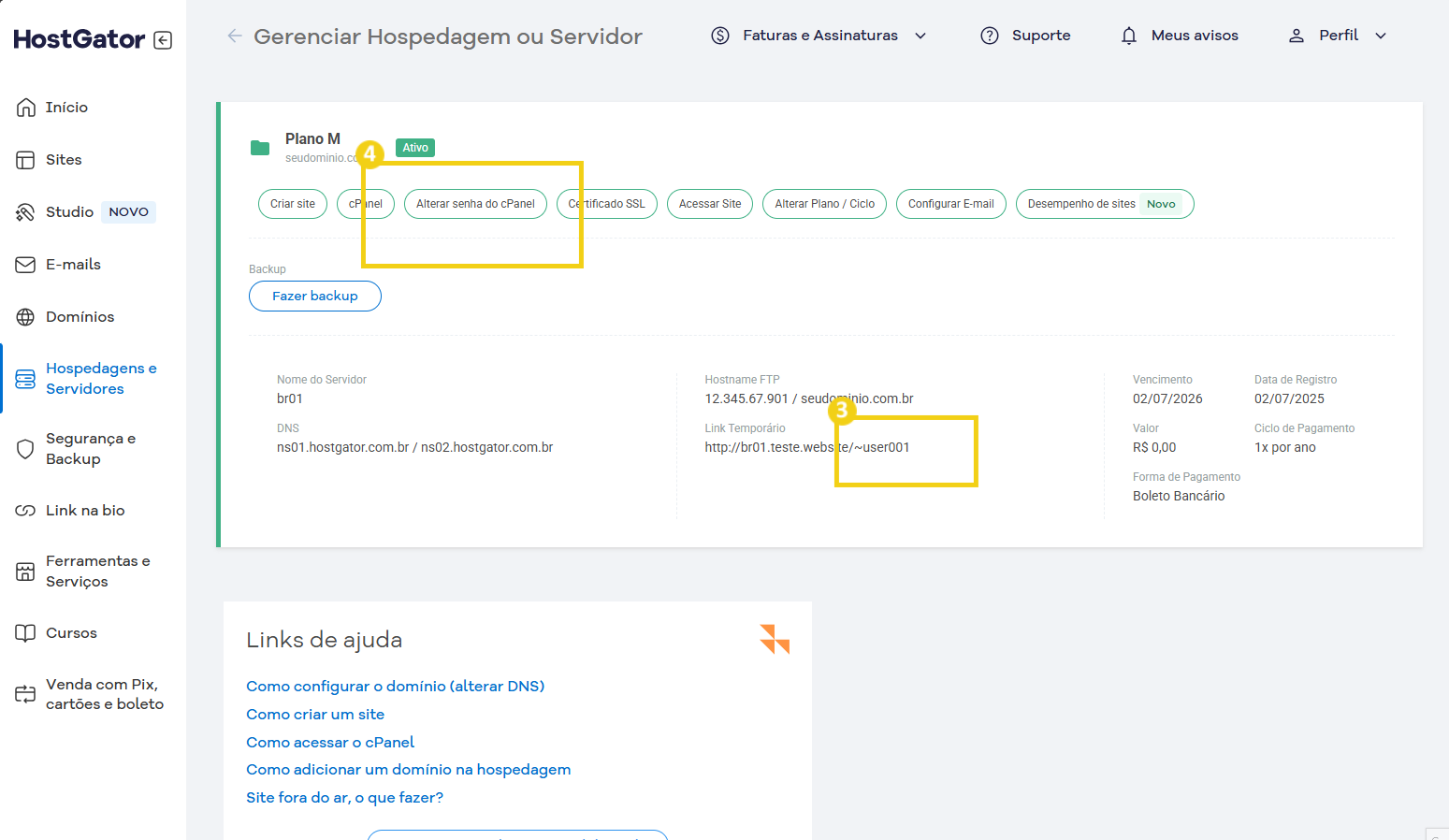The width and height of the screenshot is (1449, 840).
Task: Click the Fazer backup button
Action: [x=315, y=297]
